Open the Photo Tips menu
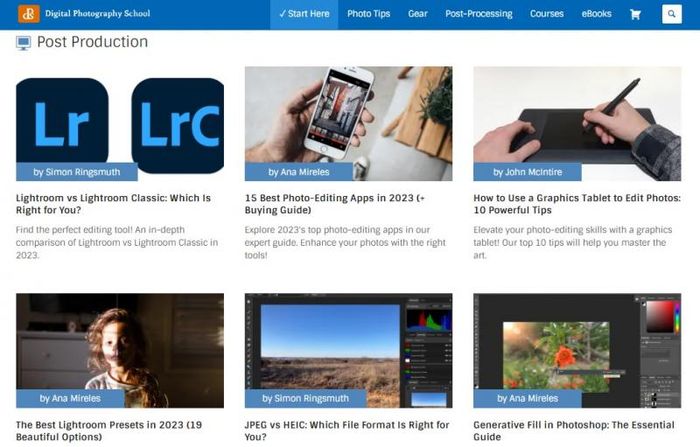The height and width of the screenshot is (447, 700). point(367,14)
